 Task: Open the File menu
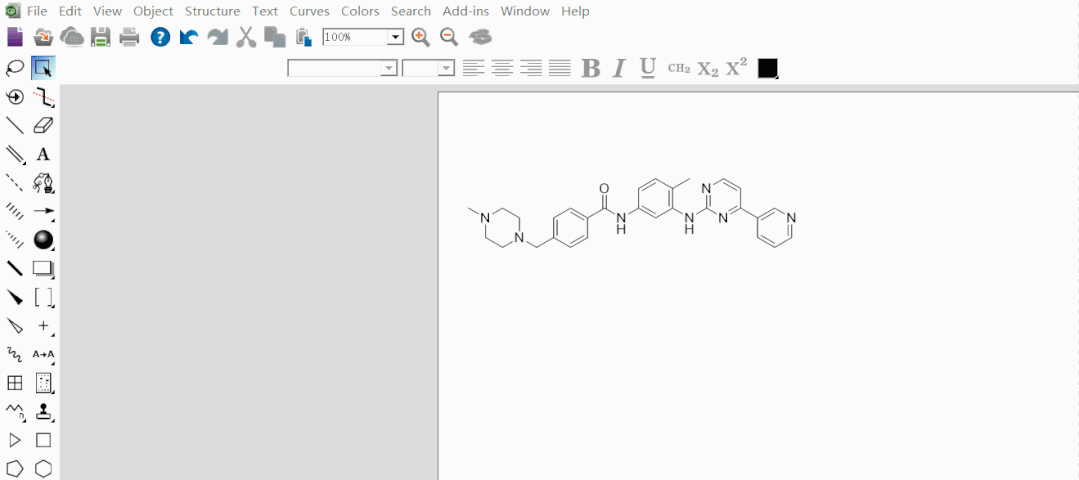click(x=37, y=11)
